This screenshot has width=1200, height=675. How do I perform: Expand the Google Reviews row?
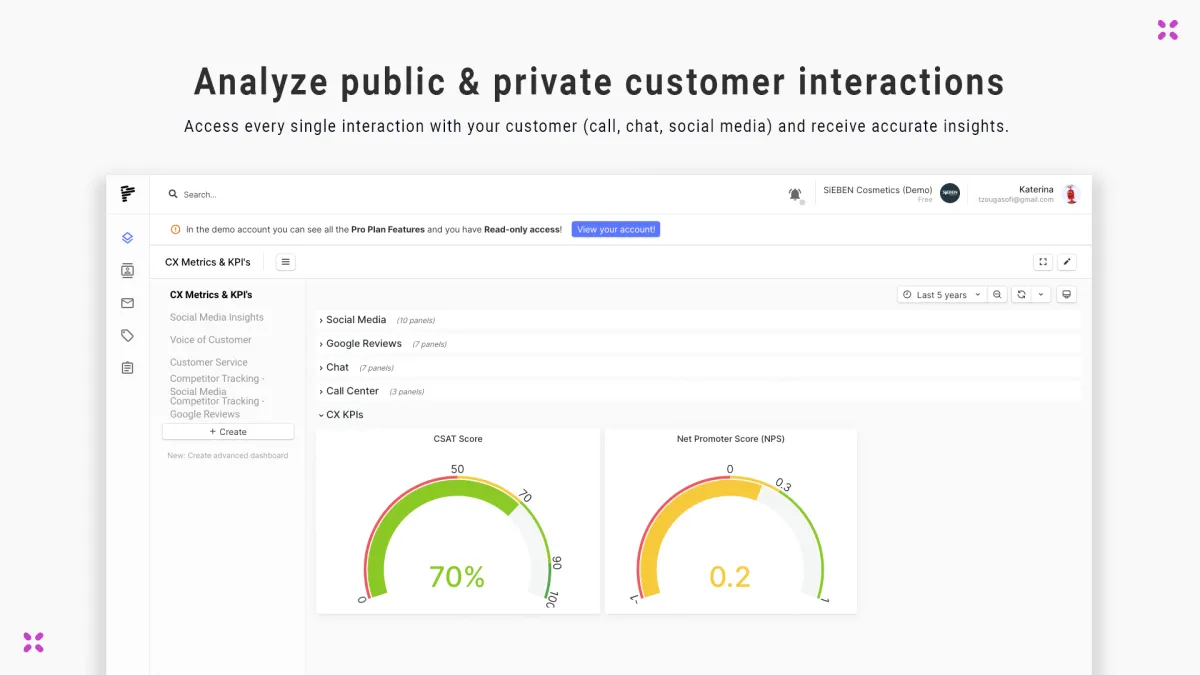pos(360,343)
